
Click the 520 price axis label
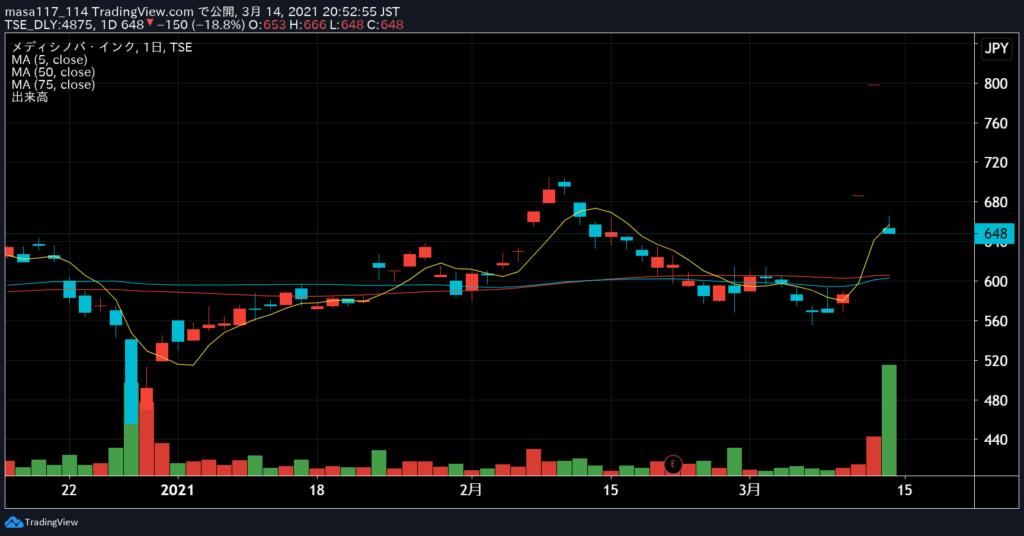click(x=995, y=361)
